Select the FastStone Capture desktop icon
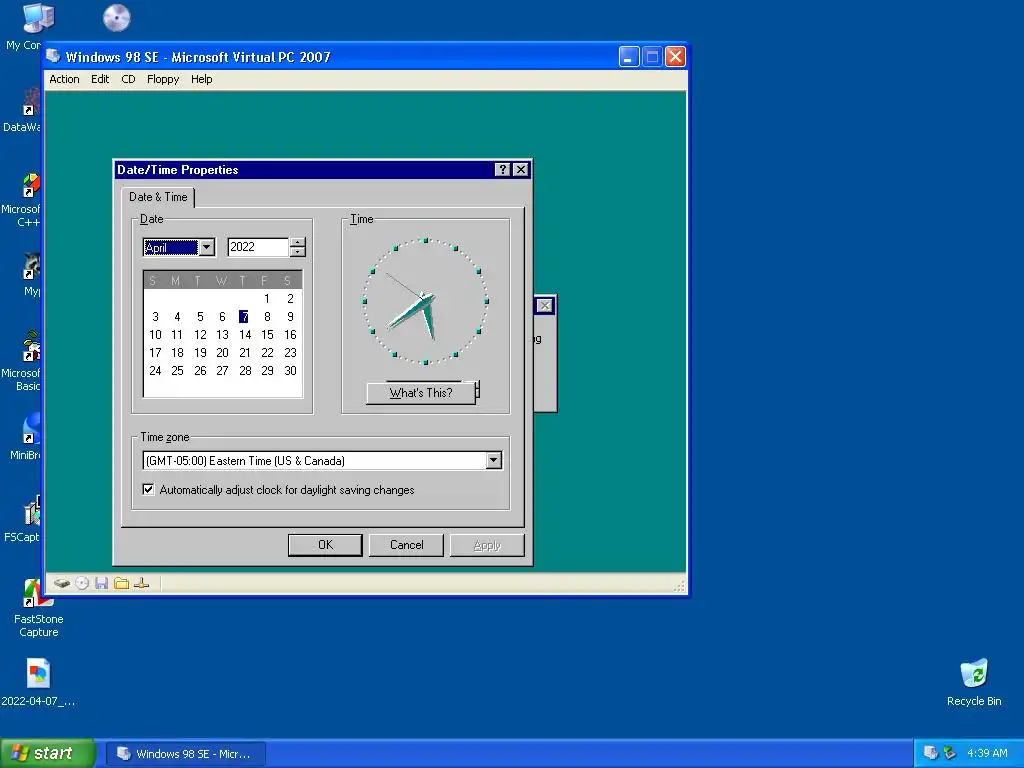The image size is (1024, 768). pos(39,609)
